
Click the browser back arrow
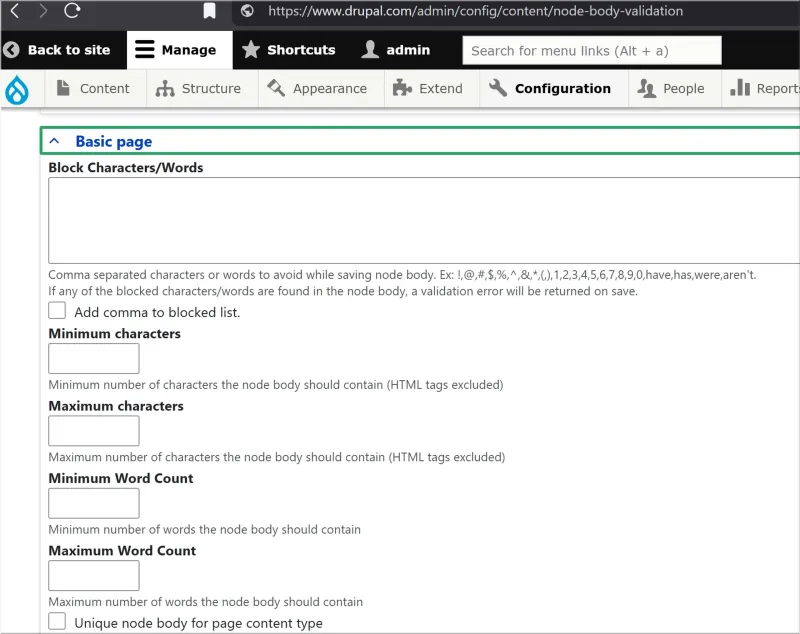point(15,11)
